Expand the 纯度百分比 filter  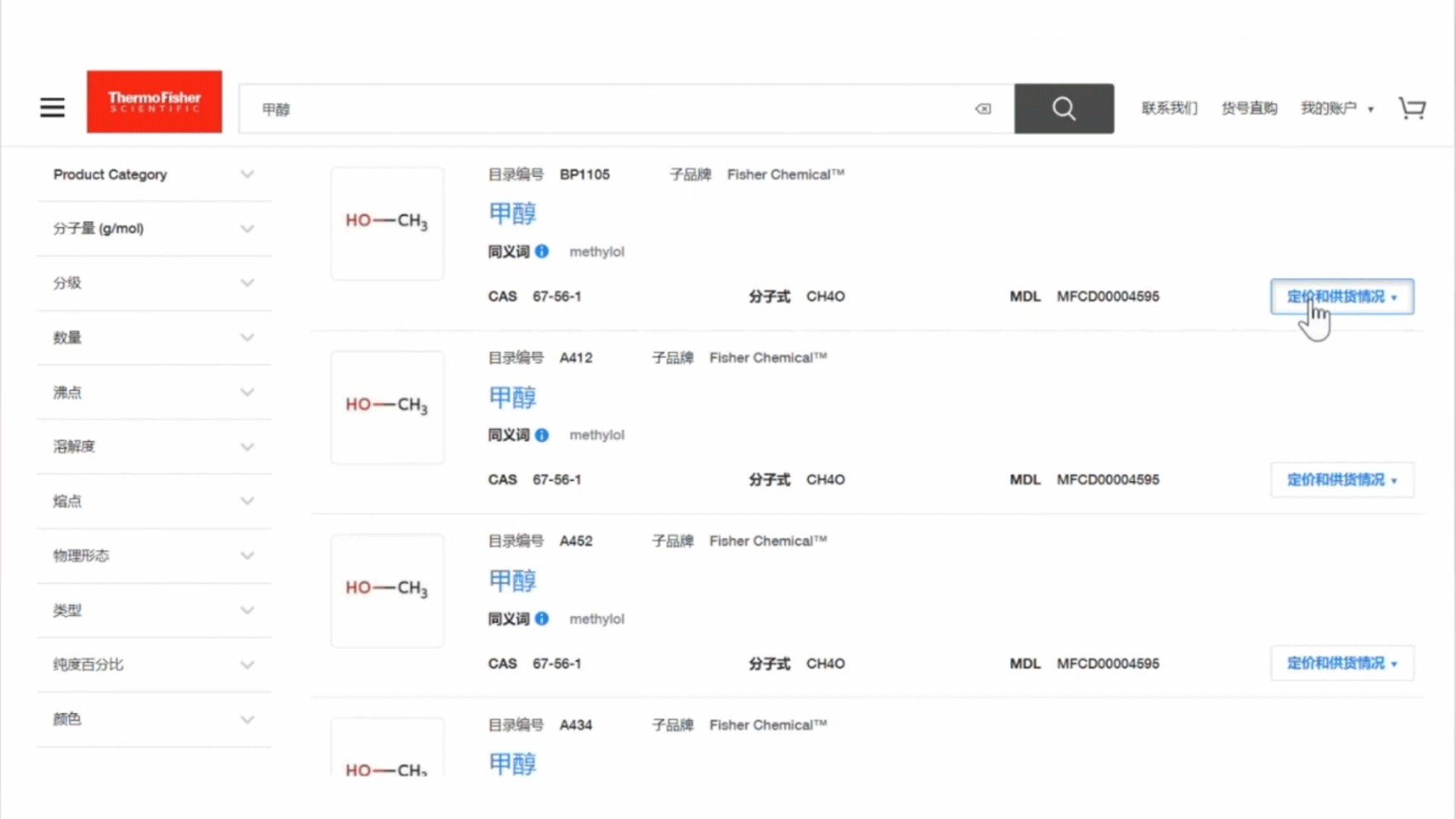pyautogui.click(x=153, y=665)
